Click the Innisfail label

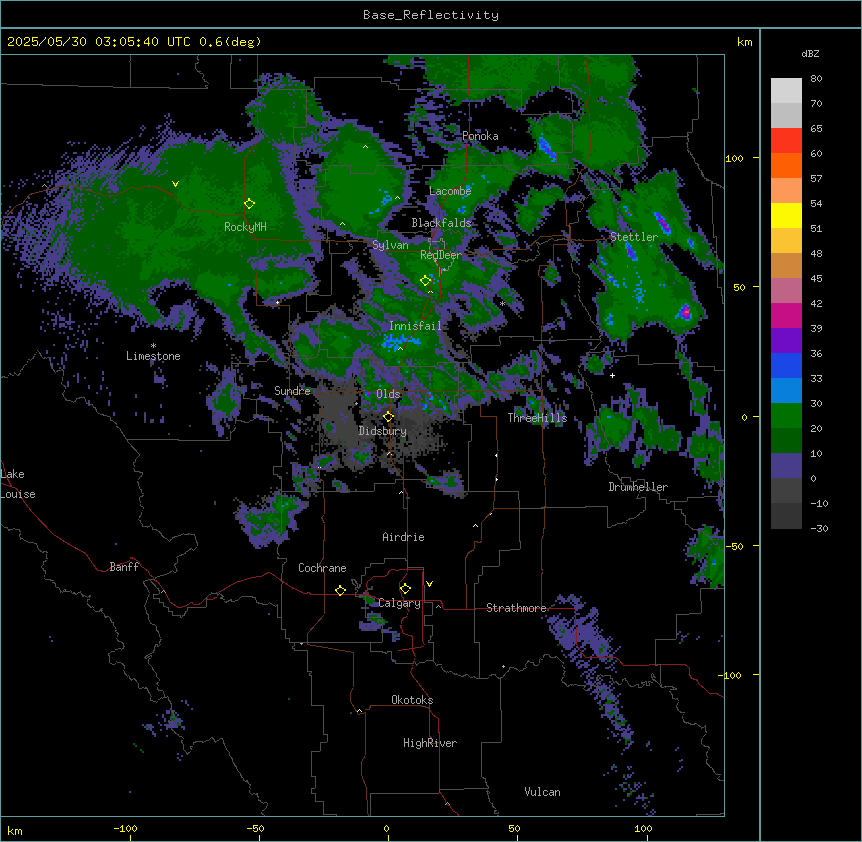415,326
